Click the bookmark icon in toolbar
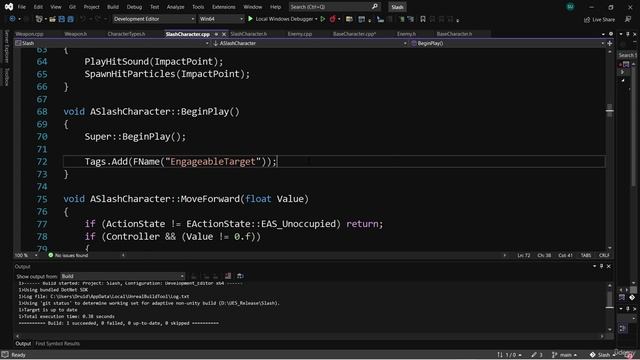The height and width of the screenshot is (360, 640). click(423, 19)
